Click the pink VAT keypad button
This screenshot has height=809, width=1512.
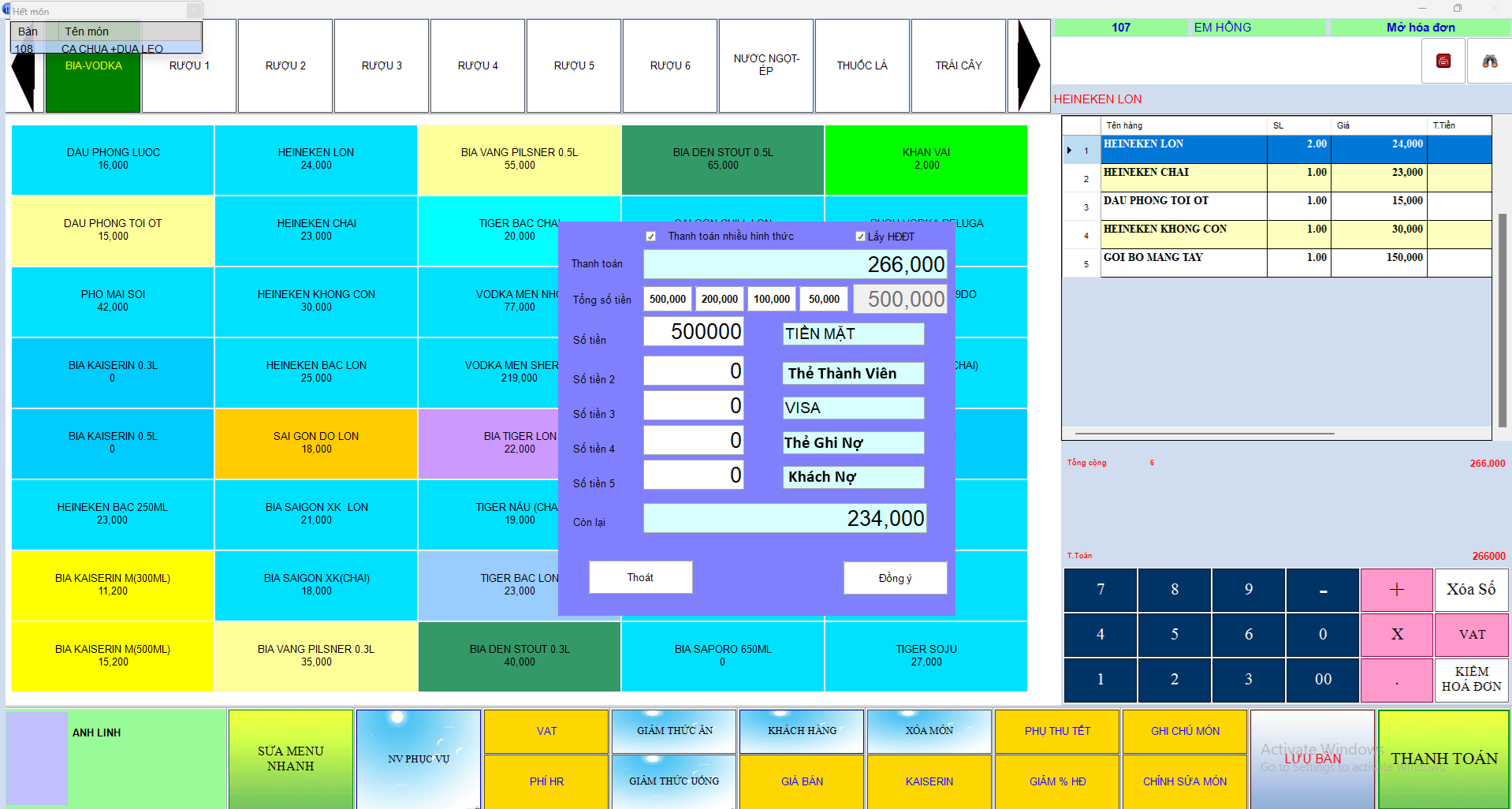(1471, 635)
